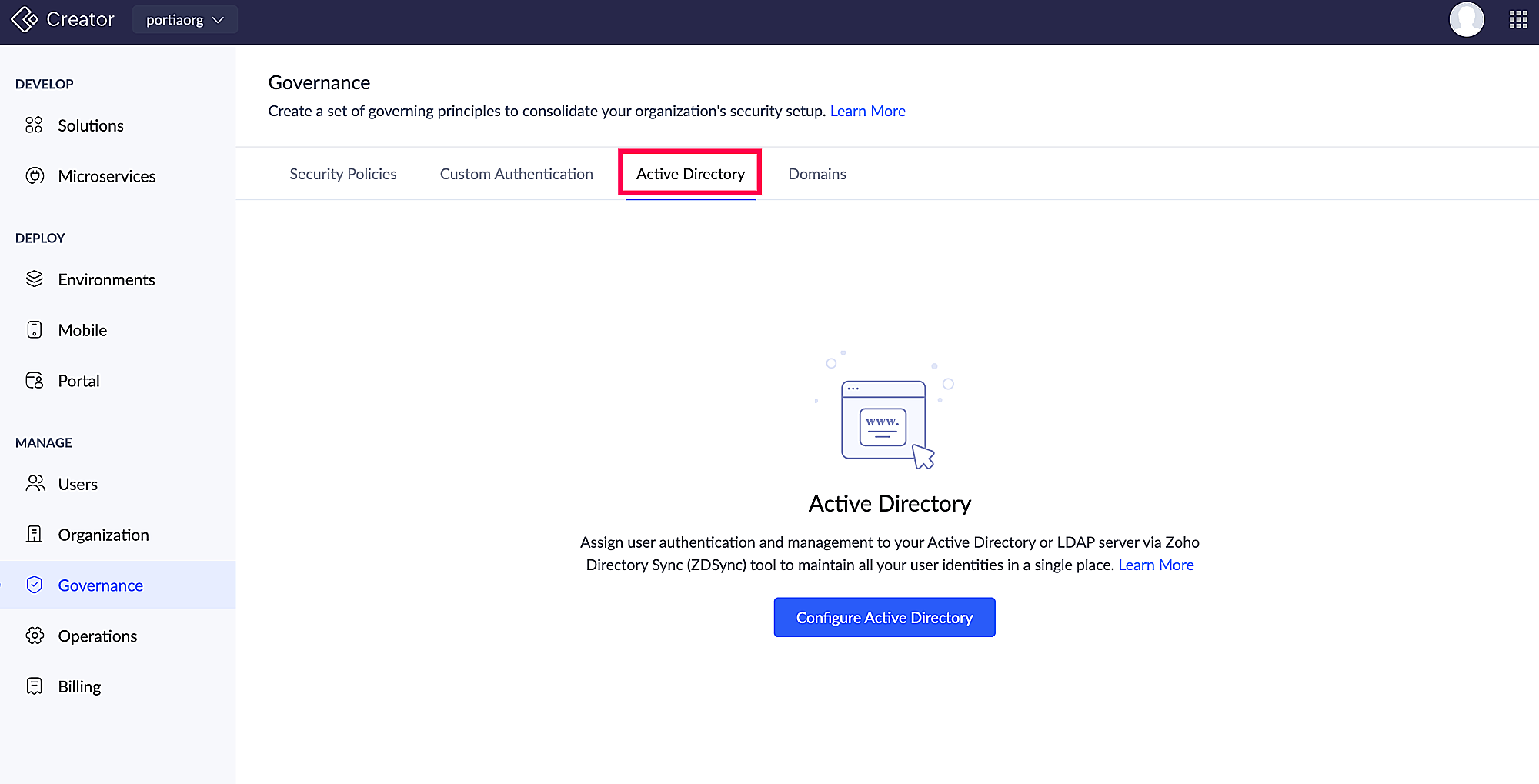
Task: Open the apps grid launcher
Action: pyautogui.click(x=1518, y=19)
